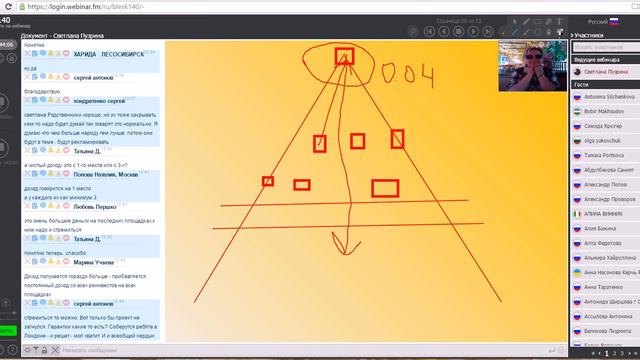This screenshot has width=640, height=360.
Task: Click warning triangle icon beside Марина Учаева
Action: pos(58,261)
